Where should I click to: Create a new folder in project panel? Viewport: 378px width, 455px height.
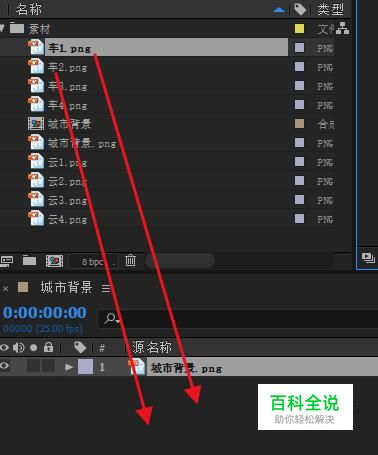(29, 260)
